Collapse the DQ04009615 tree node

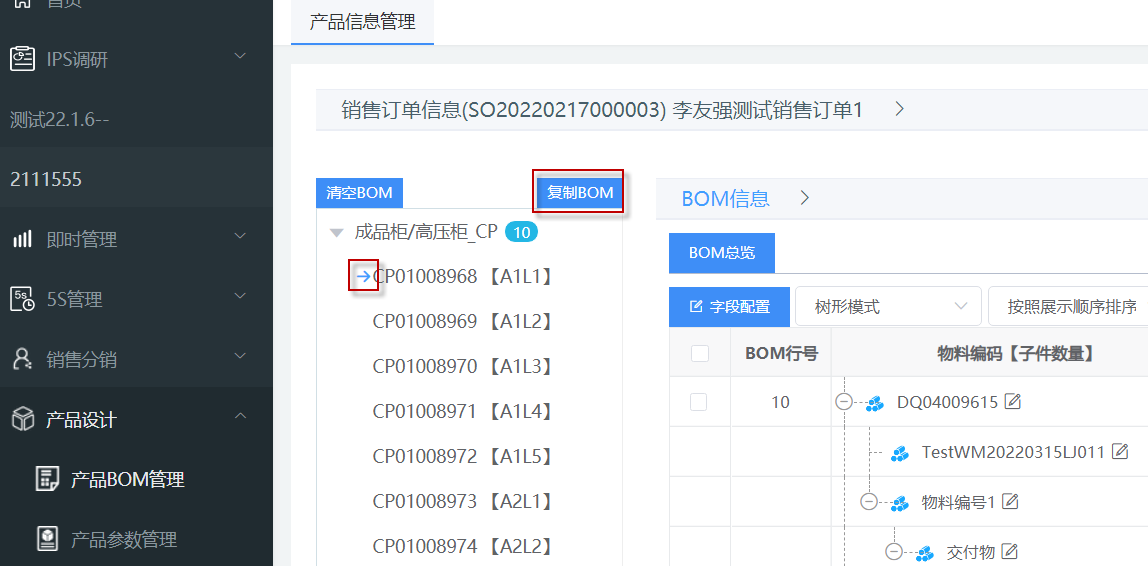click(x=843, y=402)
